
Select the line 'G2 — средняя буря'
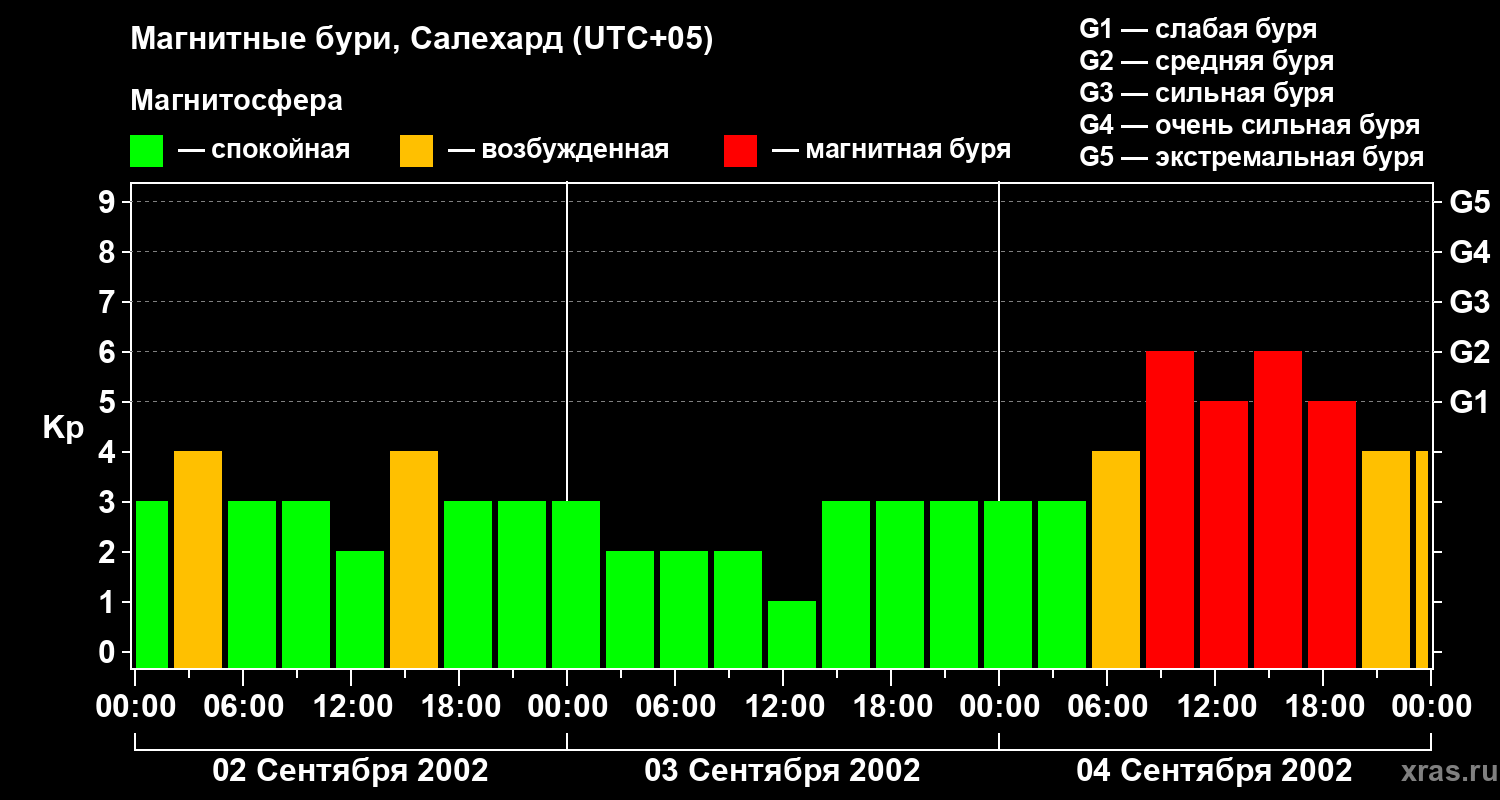(x=1207, y=61)
